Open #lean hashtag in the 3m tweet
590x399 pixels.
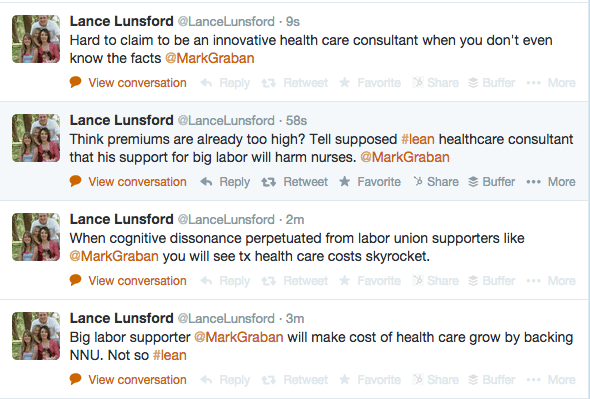[x=170, y=355]
